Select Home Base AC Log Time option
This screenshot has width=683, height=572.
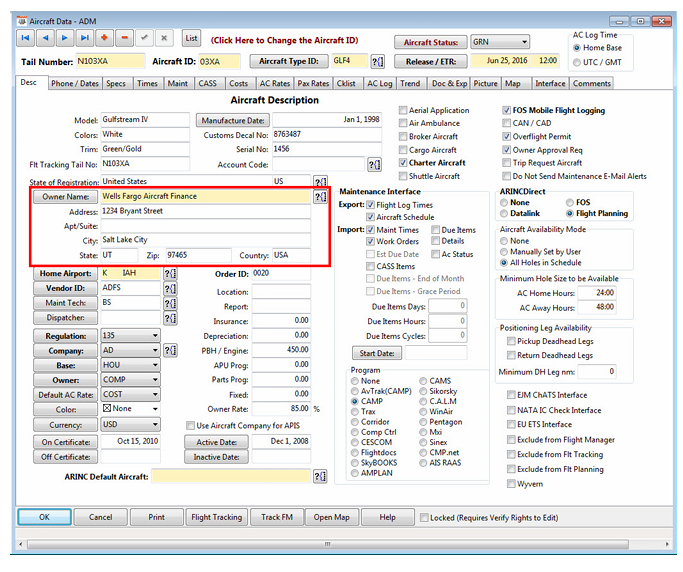point(577,48)
